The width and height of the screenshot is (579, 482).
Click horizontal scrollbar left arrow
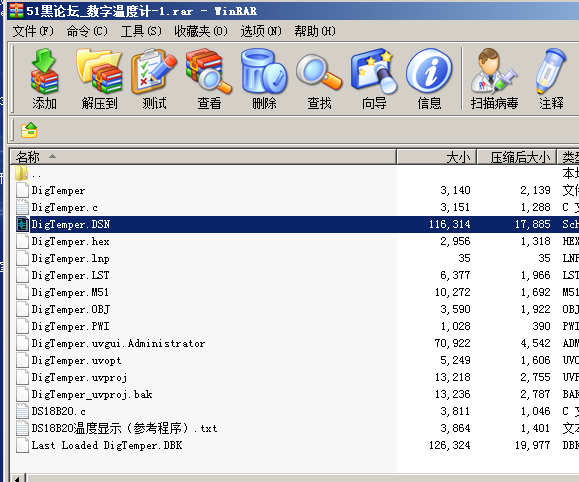coord(18,478)
